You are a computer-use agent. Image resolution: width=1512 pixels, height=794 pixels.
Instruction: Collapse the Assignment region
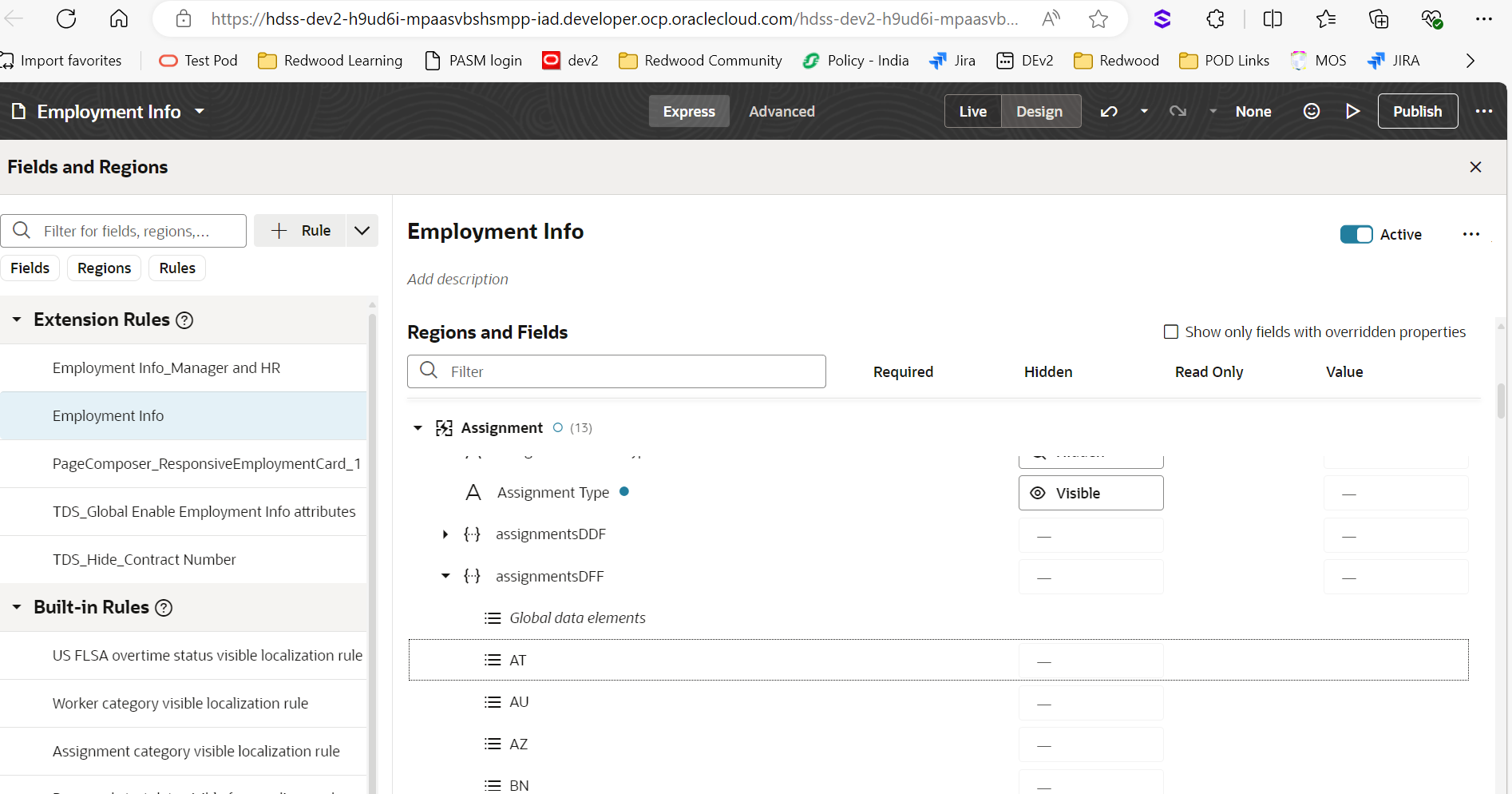point(418,427)
